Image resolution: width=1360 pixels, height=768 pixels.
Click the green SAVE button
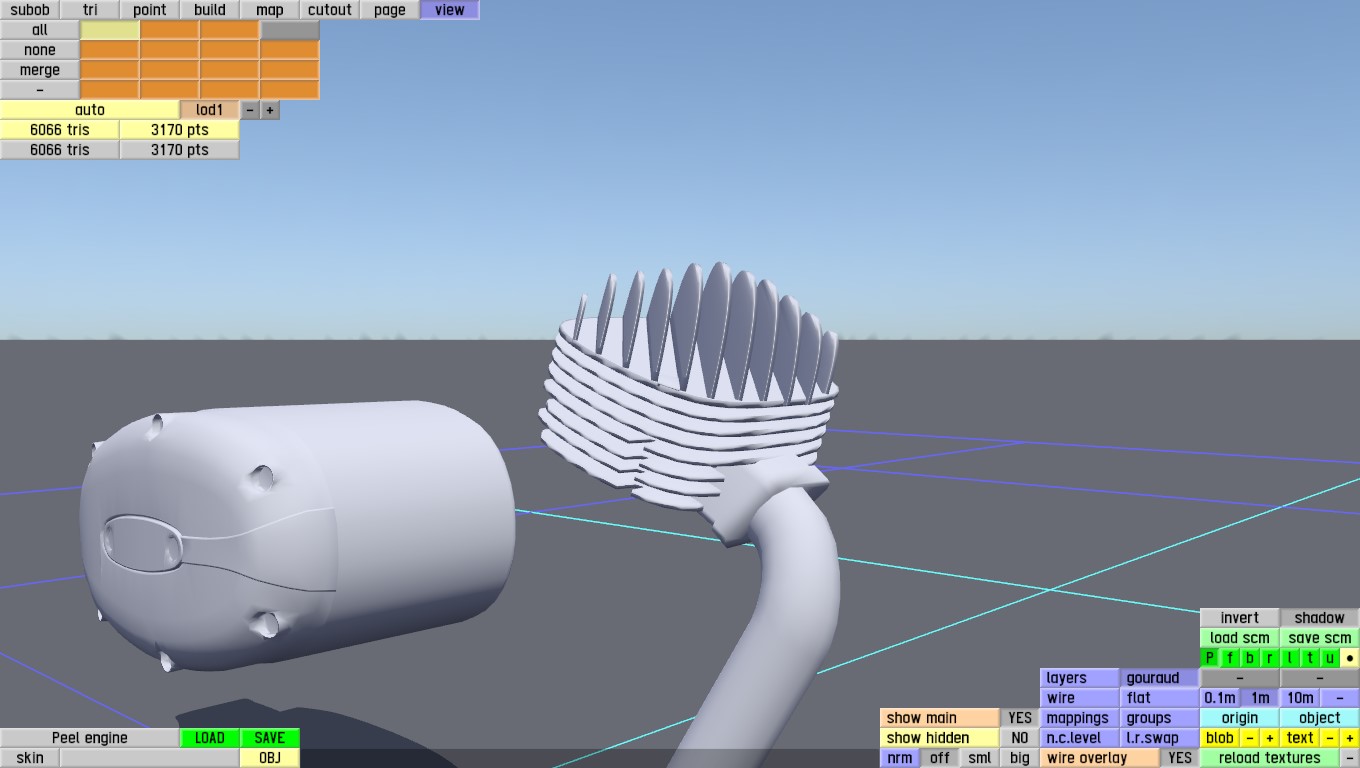tap(270, 738)
